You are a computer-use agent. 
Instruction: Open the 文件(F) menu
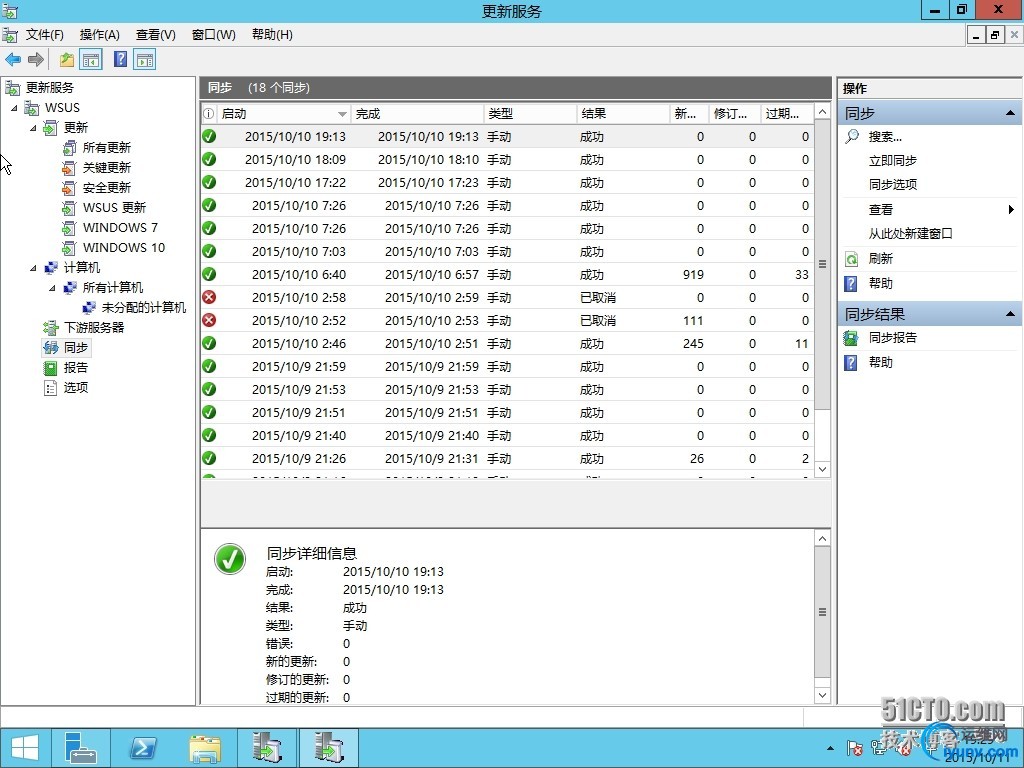tap(44, 35)
